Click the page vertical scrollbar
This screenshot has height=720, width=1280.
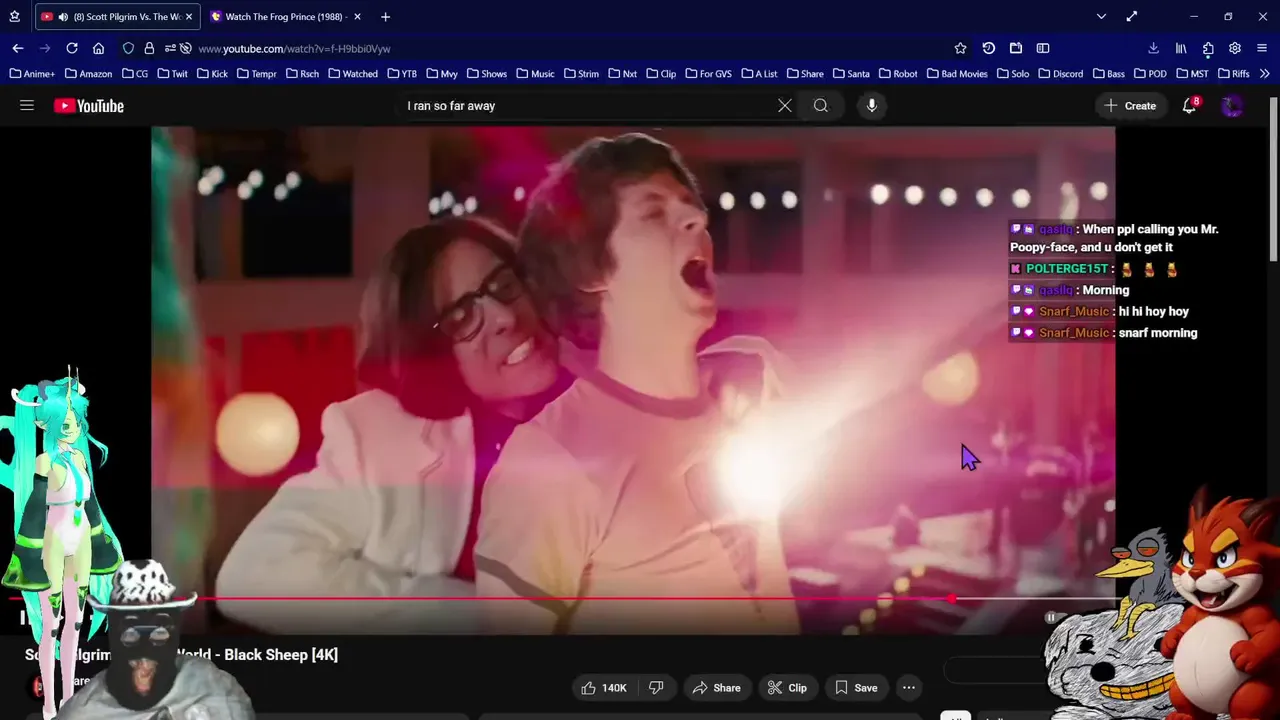click(1273, 180)
